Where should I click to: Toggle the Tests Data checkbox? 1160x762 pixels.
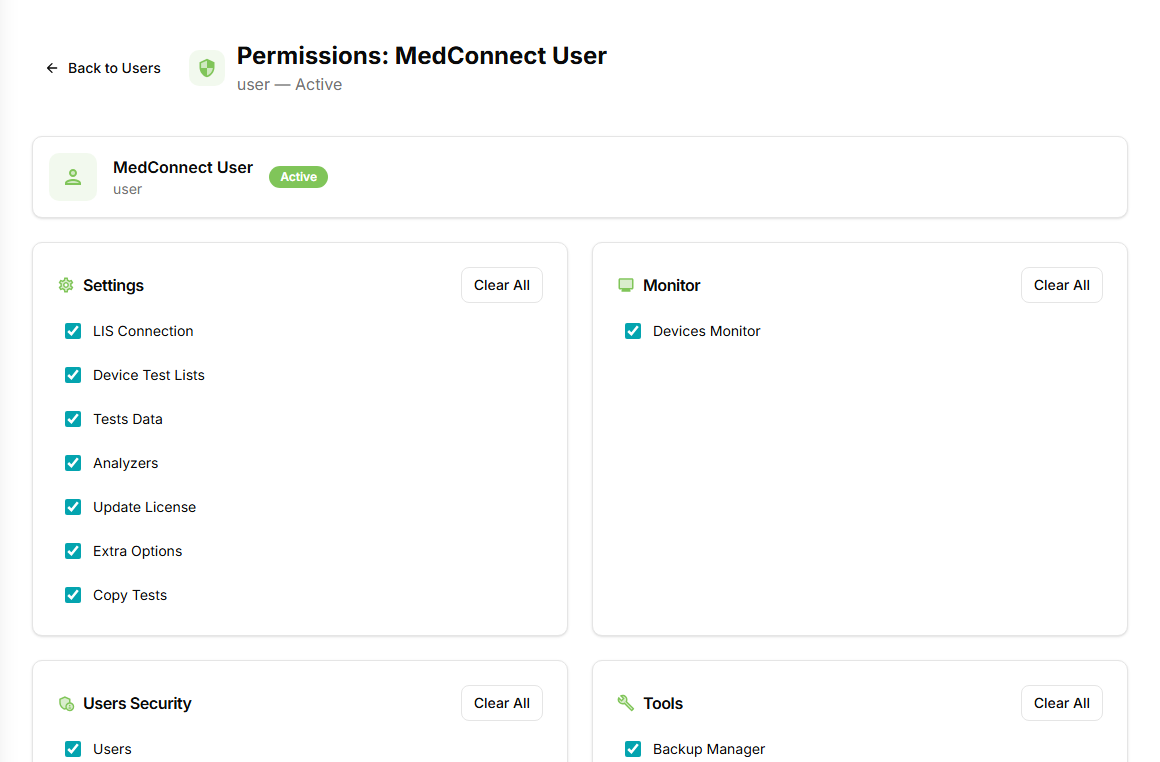(x=72, y=419)
